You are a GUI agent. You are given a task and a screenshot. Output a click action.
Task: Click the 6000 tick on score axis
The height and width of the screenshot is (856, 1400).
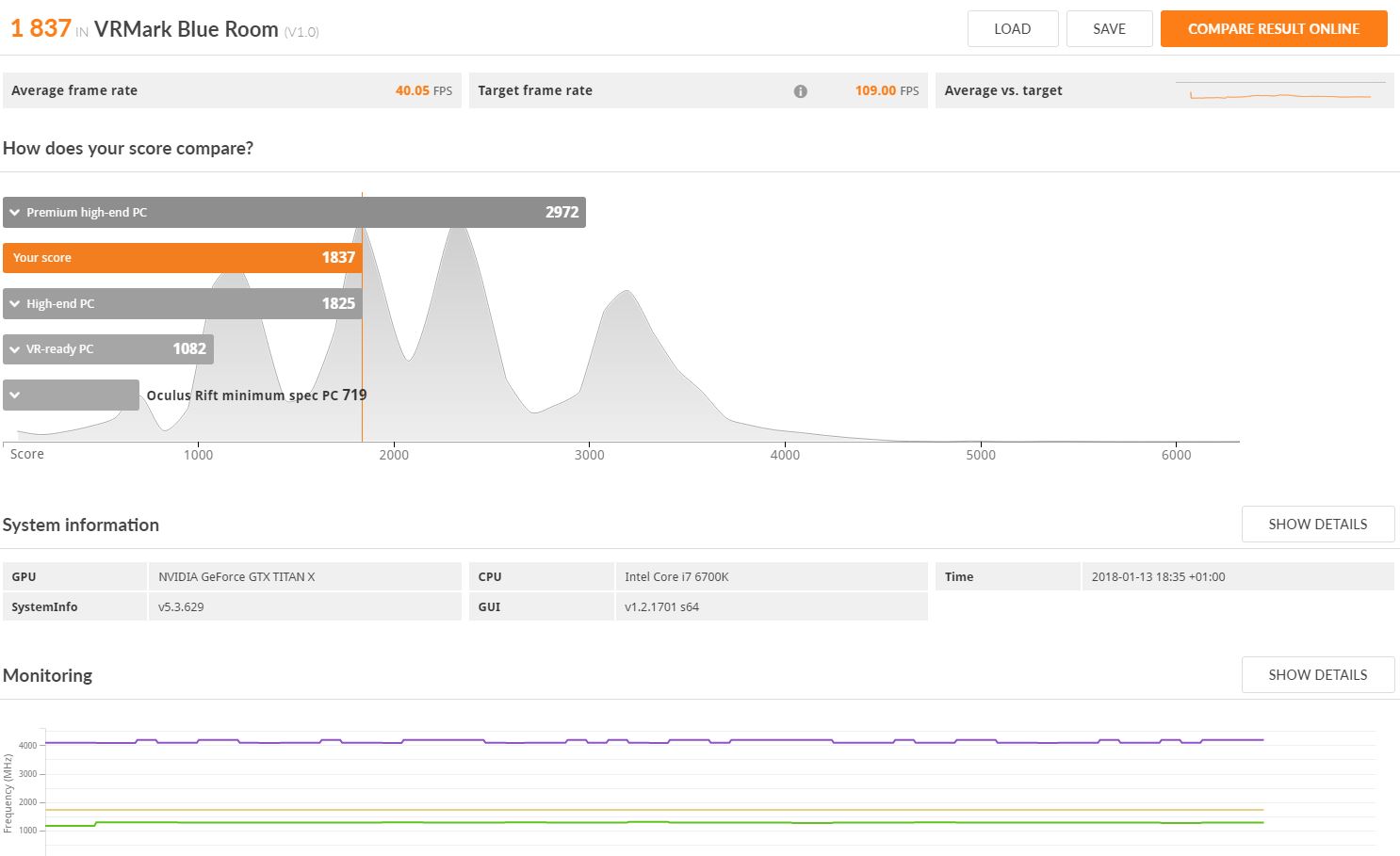[x=1176, y=455]
